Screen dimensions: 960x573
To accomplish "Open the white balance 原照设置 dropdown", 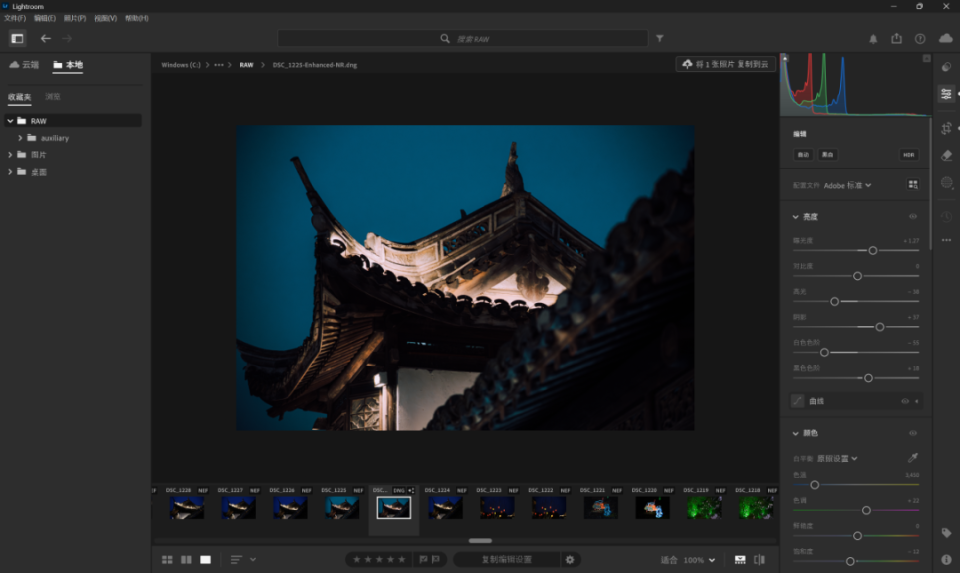I will tap(837, 458).
